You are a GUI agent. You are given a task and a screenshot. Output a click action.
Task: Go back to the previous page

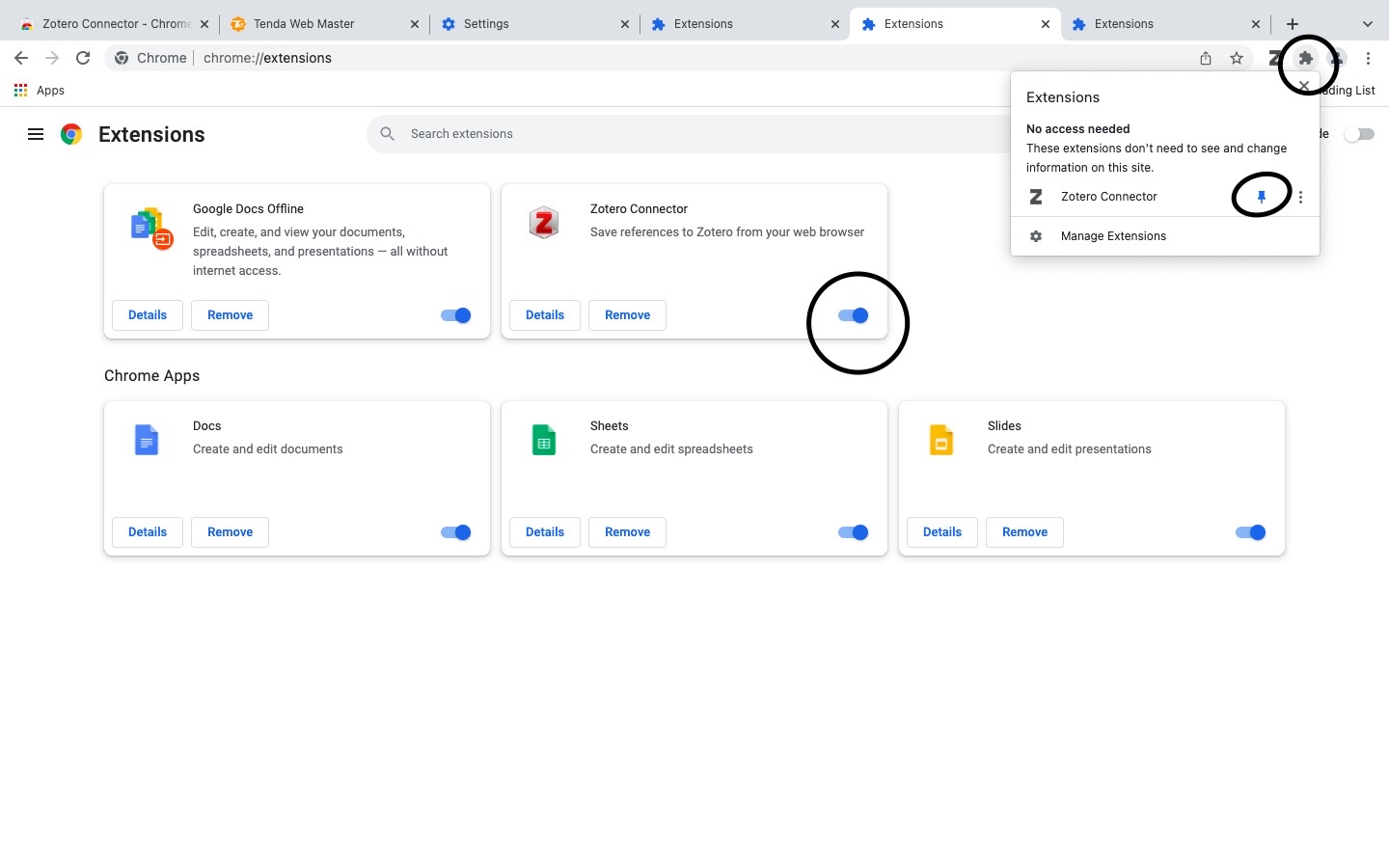pyautogui.click(x=21, y=58)
